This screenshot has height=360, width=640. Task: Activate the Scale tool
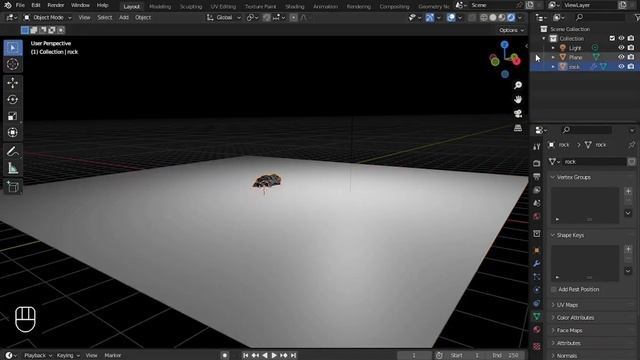click(x=13, y=116)
